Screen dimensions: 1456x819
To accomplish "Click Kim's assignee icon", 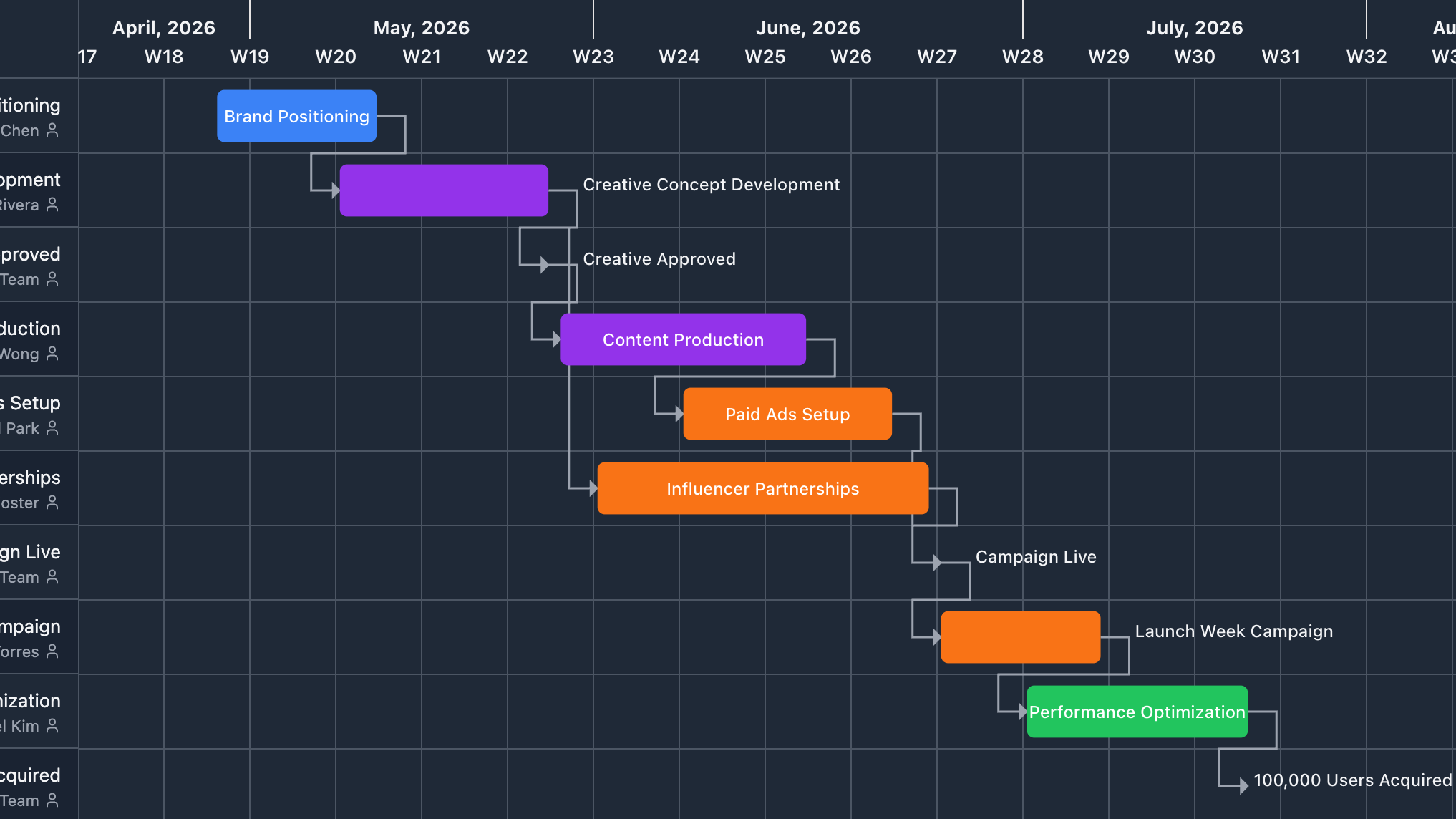I will (x=51, y=727).
